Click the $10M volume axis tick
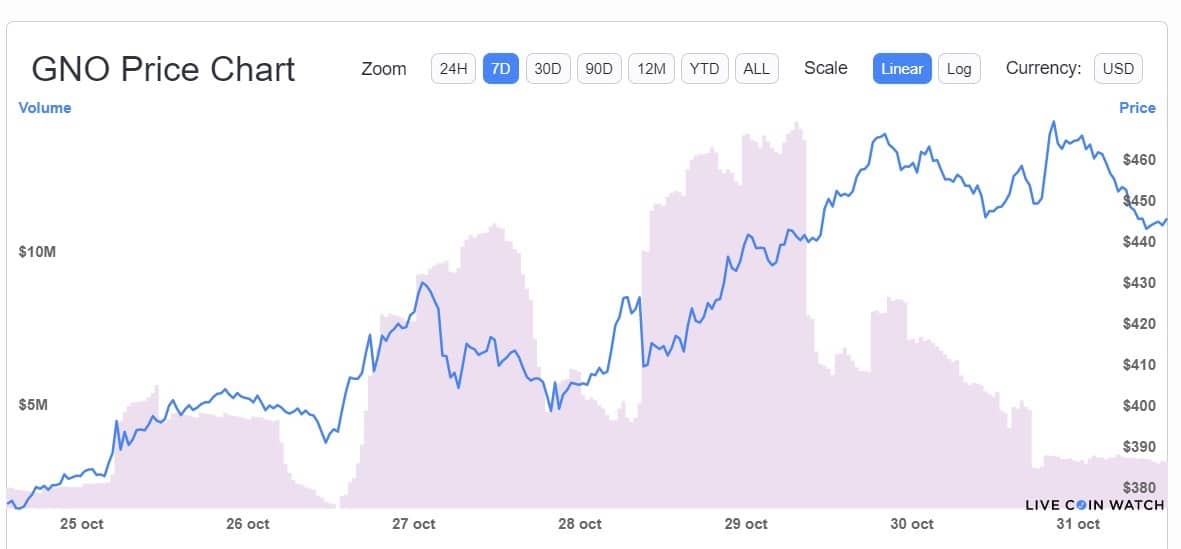Image resolution: width=1181 pixels, height=549 pixels. click(37, 252)
